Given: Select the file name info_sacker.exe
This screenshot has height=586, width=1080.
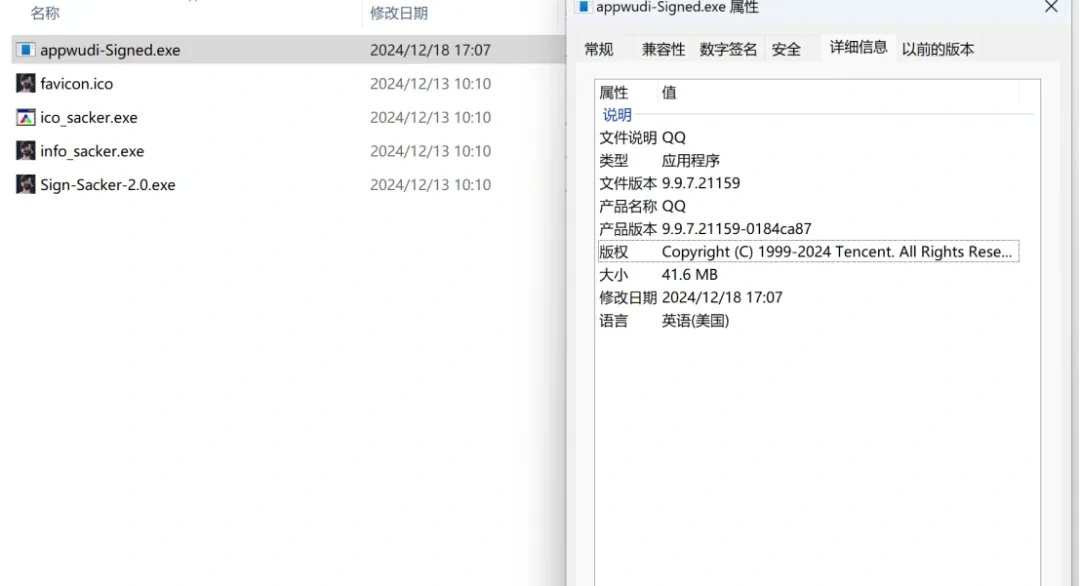Looking at the screenshot, I should point(92,151).
